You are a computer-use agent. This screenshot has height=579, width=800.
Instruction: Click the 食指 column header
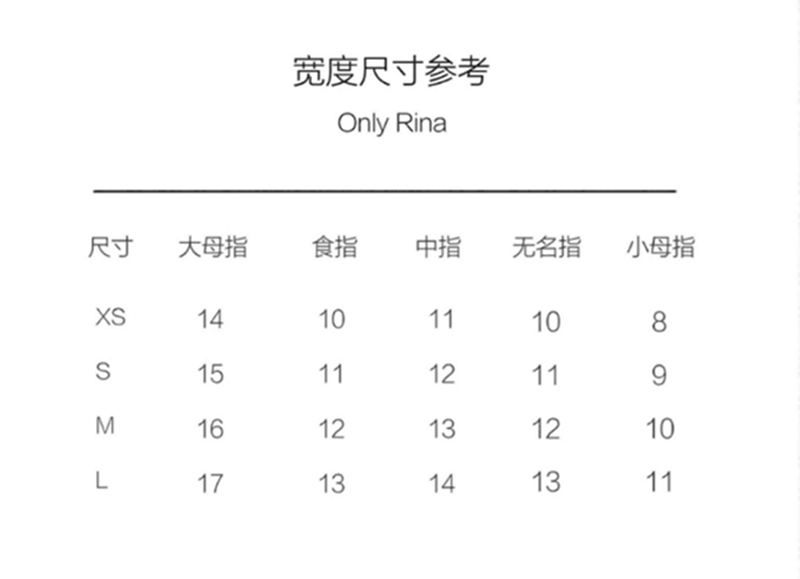point(333,247)
